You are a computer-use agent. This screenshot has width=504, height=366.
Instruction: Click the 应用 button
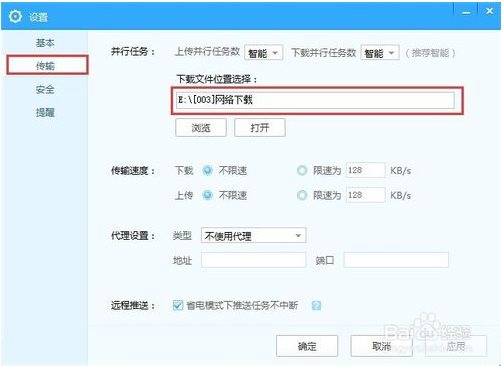pyautogui.click(x=456, y=346)
